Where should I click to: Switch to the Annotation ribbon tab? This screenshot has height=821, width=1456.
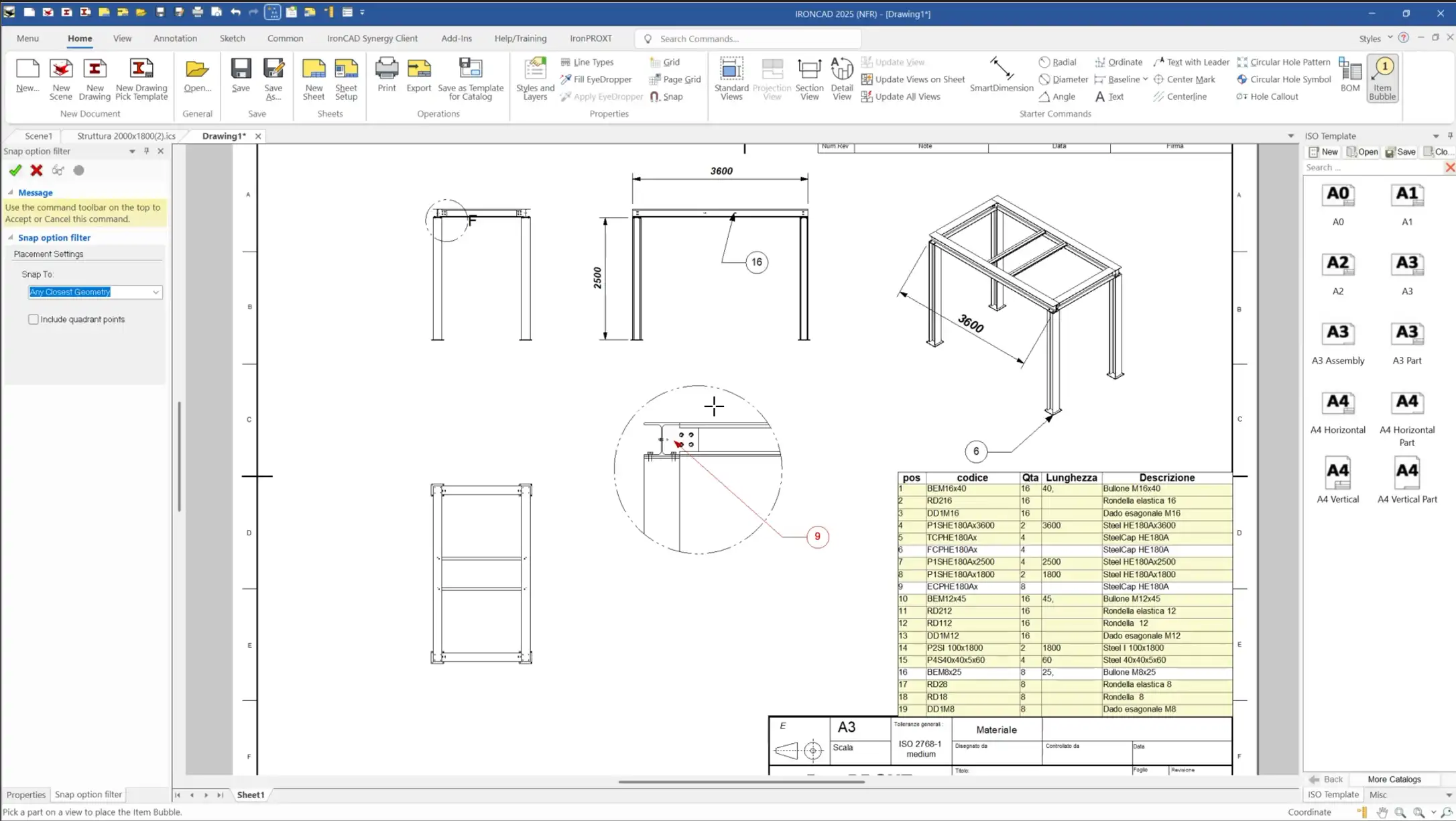click(x=175, y=38)
